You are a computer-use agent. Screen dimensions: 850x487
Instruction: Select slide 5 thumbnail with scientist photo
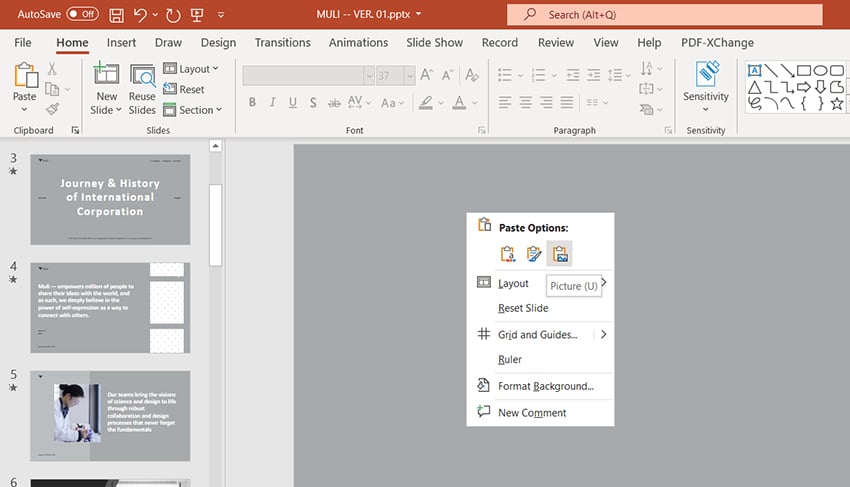110,416
